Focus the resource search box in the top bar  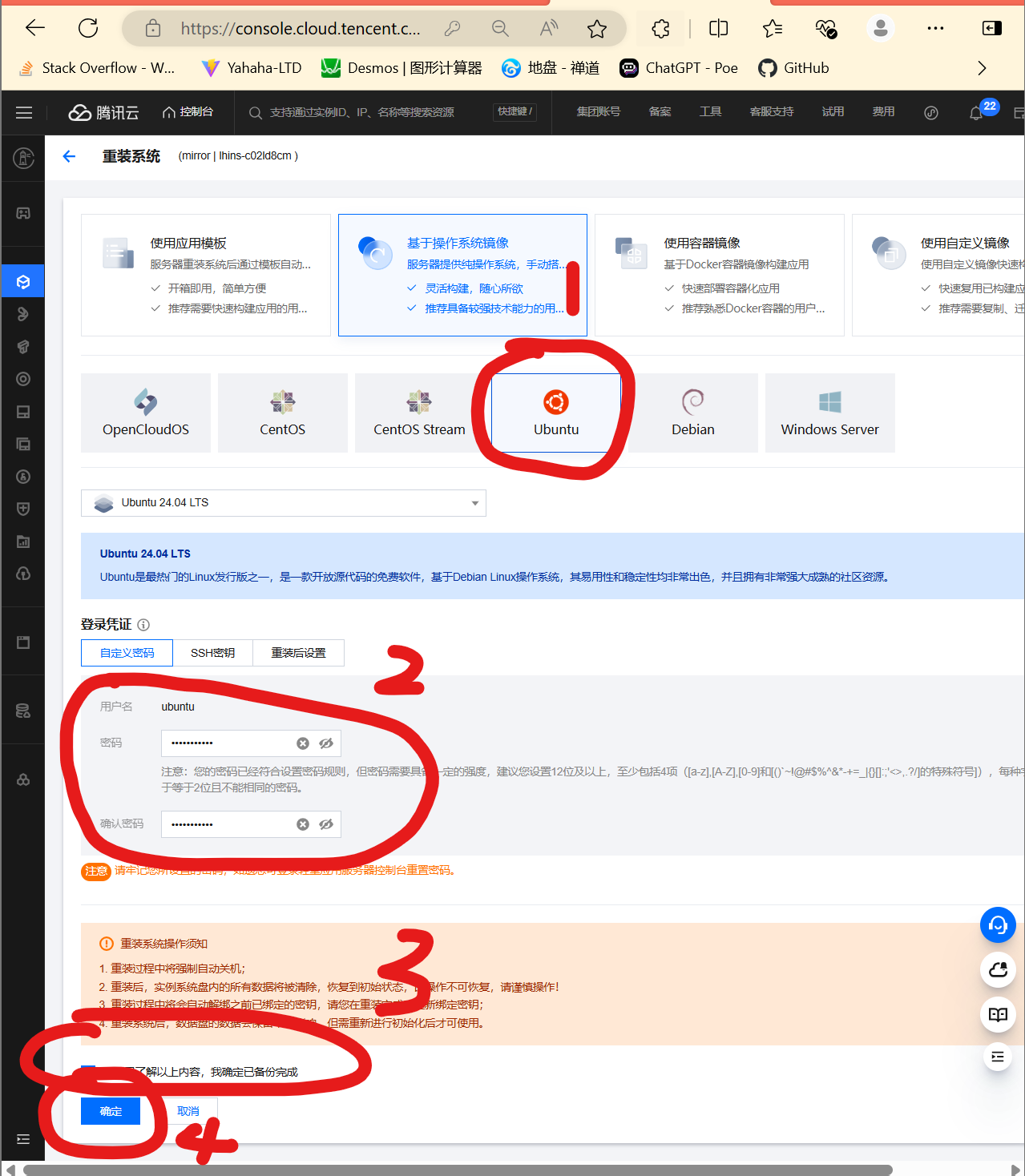click(x=361, y=112)
